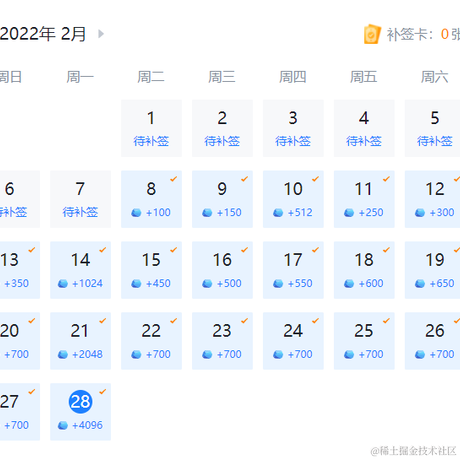Click the ore icon beside +300

coord(420,213)
